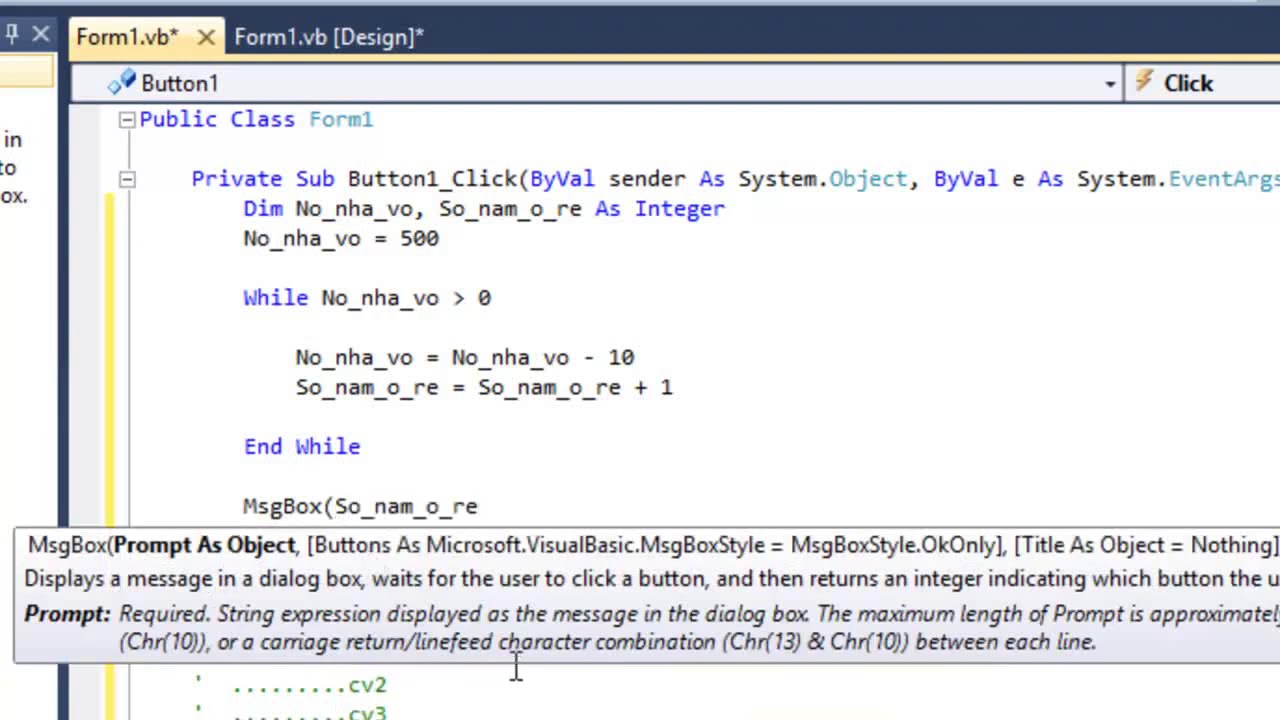Click the line 'No_nha_vo = 500'
The height and width of the screenshot is (720, 1280).
(x=341, y=239)
